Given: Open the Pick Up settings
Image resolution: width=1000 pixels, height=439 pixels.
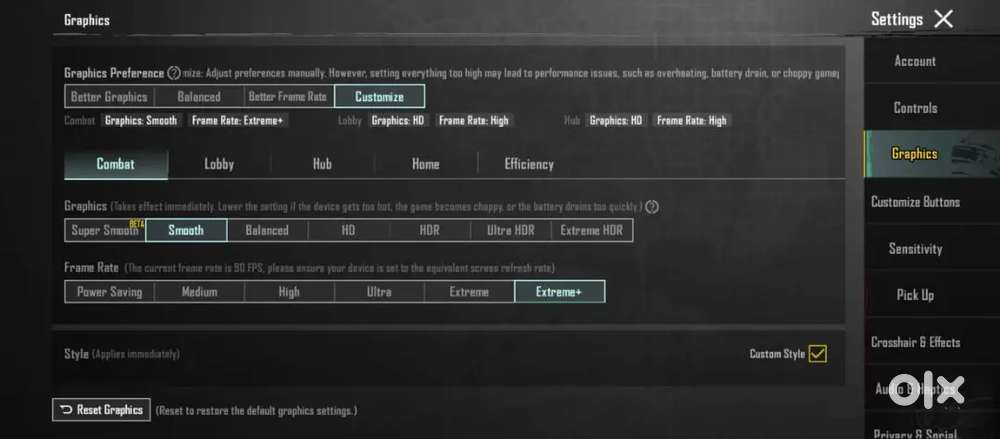Looking at the screenshot, I should pyautogui.click(x=914, y=295).
